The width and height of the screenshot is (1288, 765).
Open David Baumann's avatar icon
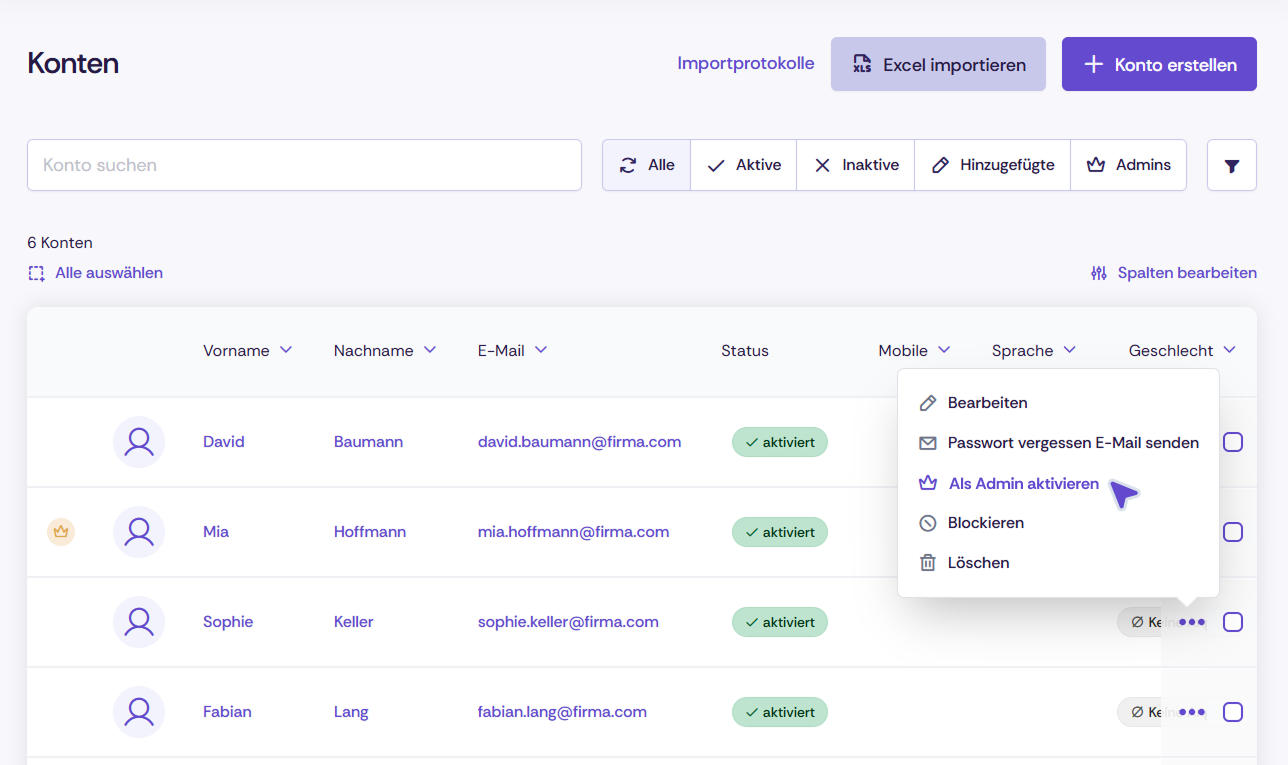[x=139, y=442]
